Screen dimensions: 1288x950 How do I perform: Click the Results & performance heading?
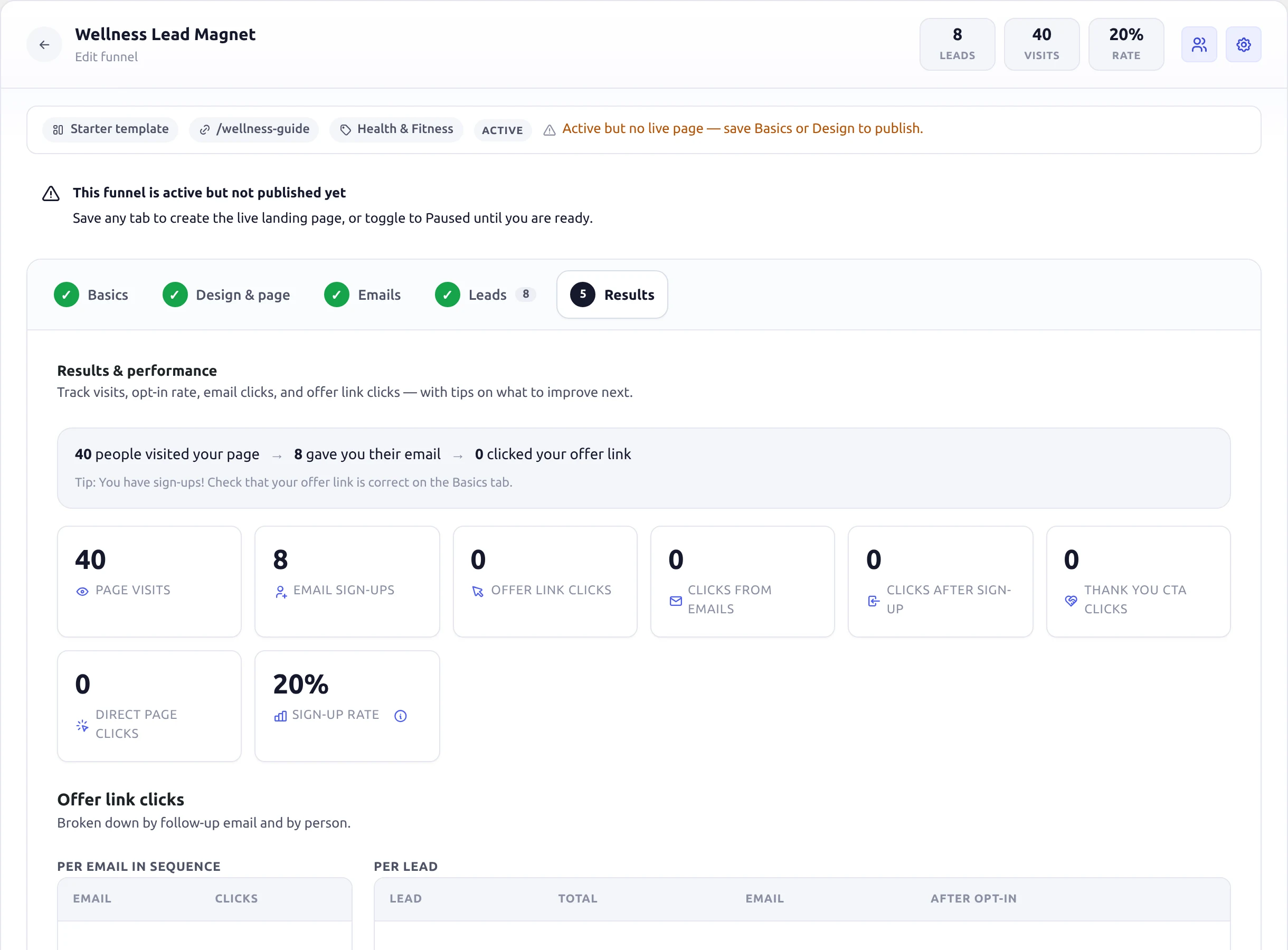[x=137, y=371]
